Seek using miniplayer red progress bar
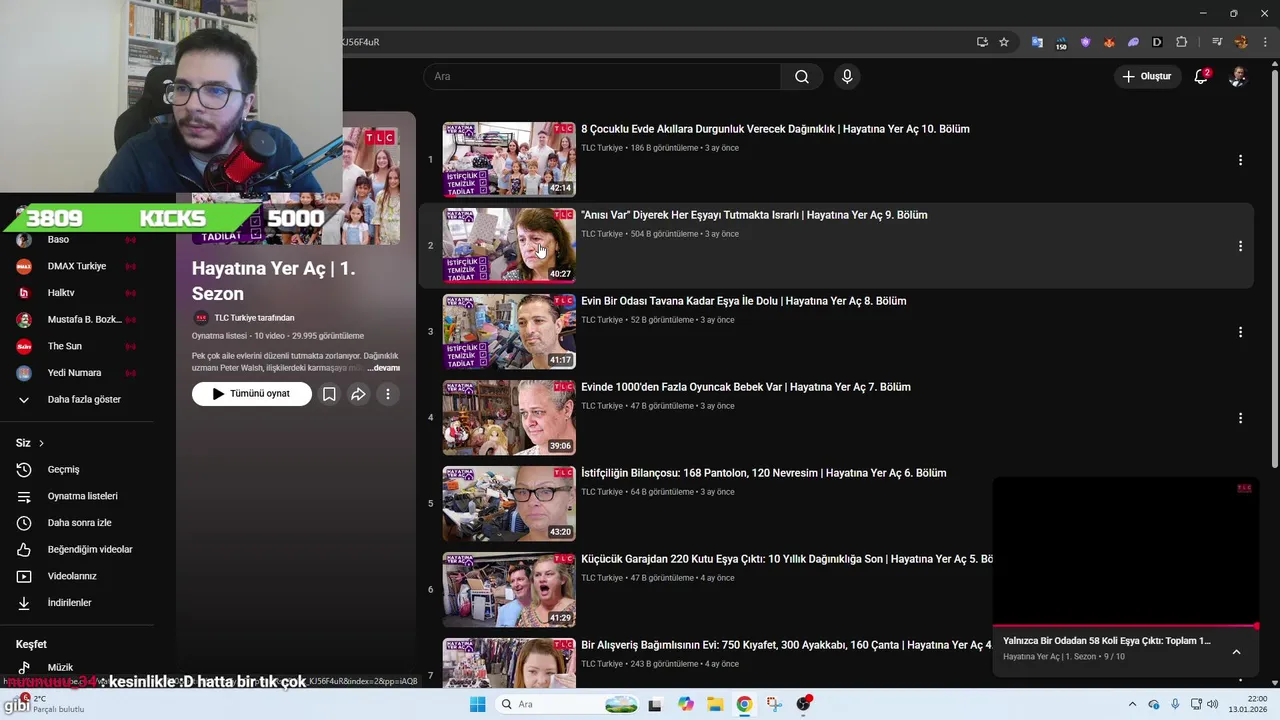Screen dimensions: 1280x720 [1125, 626]
